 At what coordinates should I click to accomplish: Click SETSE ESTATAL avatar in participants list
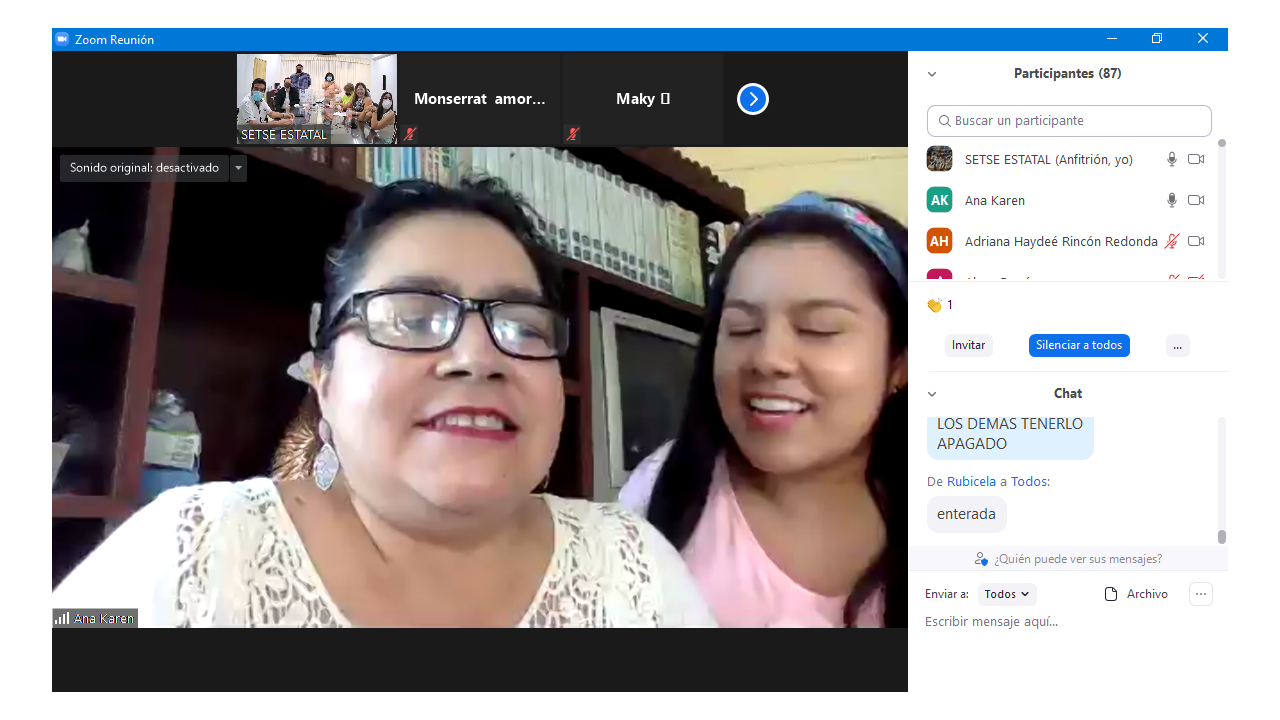coord(939,159)
